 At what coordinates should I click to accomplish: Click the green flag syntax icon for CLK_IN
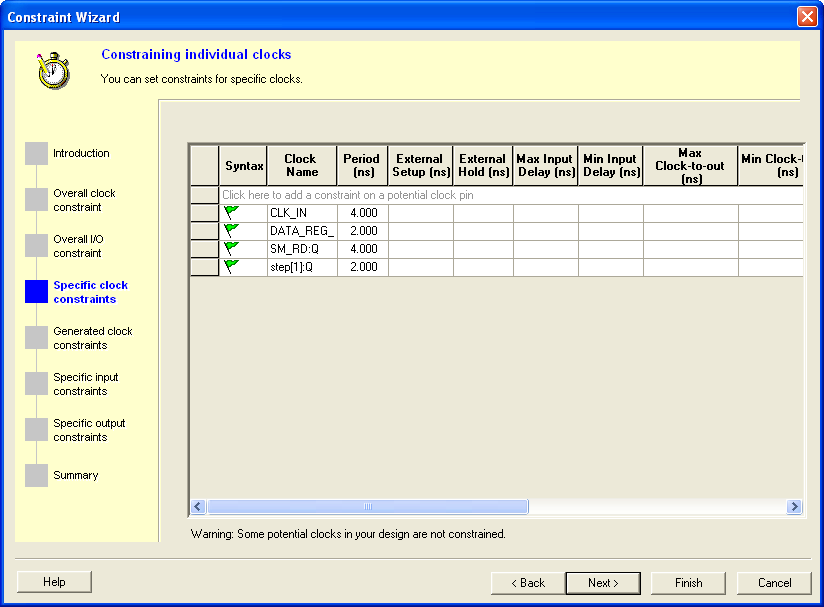point(231,212)
